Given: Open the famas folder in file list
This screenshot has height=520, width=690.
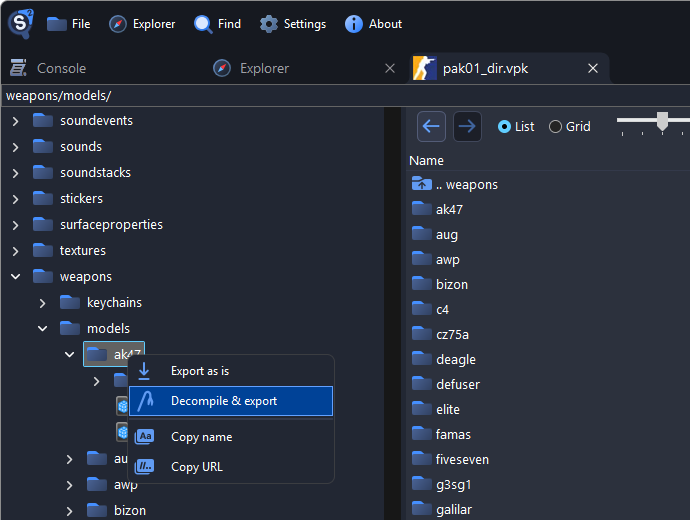Looking at the screenshot, I should click(441, 435).
